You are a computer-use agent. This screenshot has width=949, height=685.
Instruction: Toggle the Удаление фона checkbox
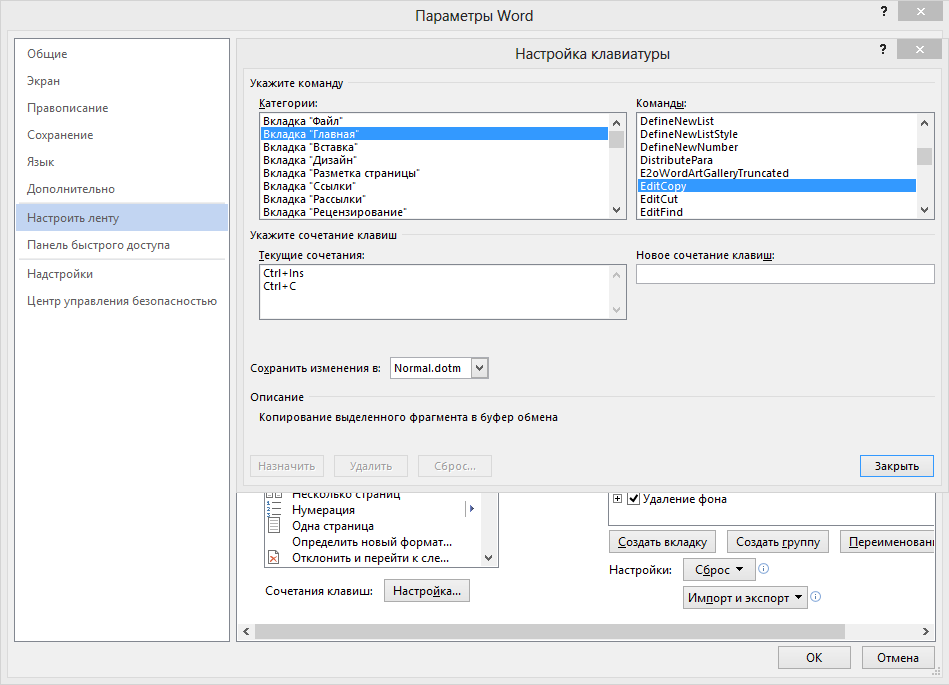coord(634,499)
